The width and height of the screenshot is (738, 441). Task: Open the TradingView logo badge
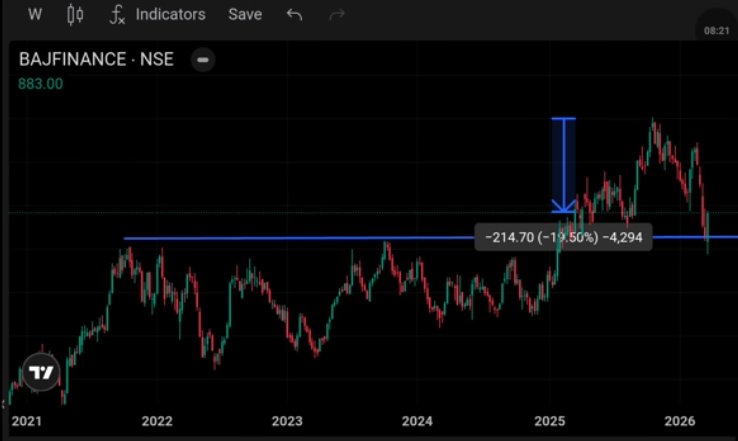click(41, 372)
